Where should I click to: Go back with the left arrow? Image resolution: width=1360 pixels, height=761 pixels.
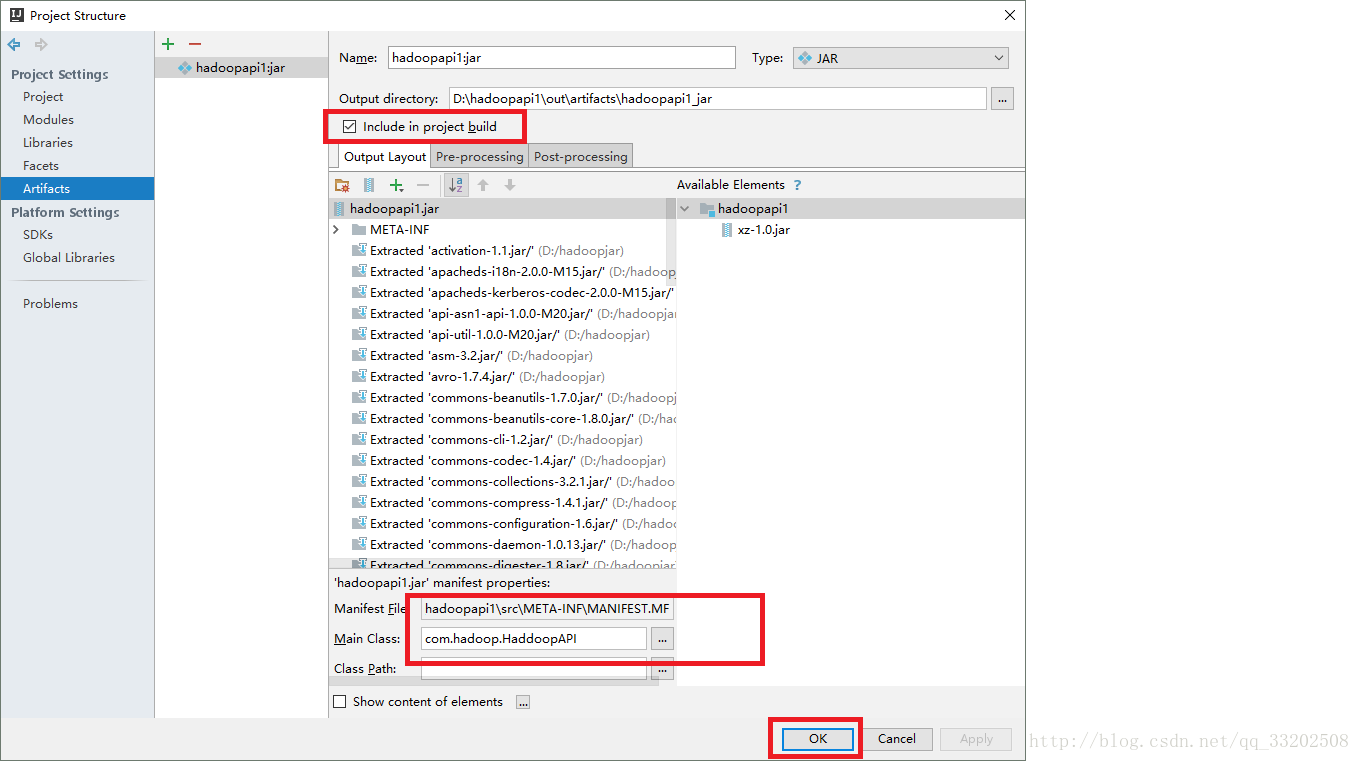point(14,45)
